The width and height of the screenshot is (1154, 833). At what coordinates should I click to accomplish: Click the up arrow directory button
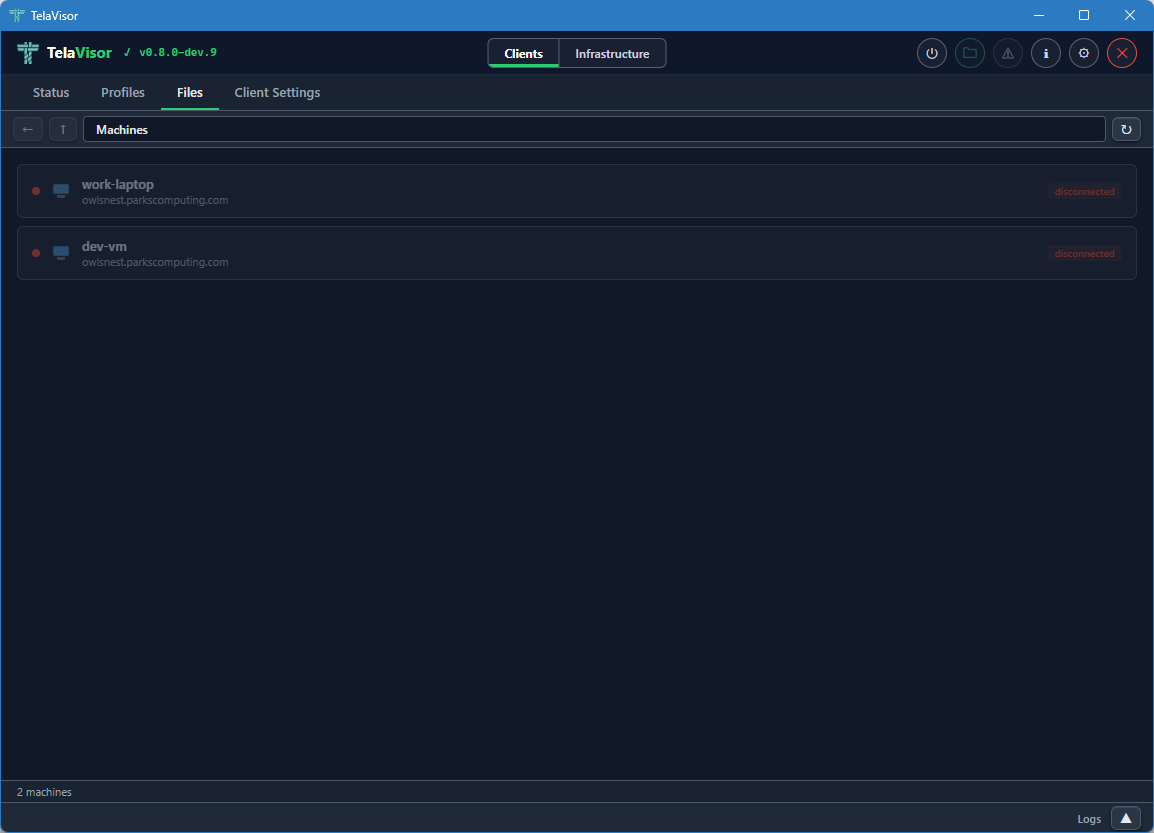tap(63, 129)
